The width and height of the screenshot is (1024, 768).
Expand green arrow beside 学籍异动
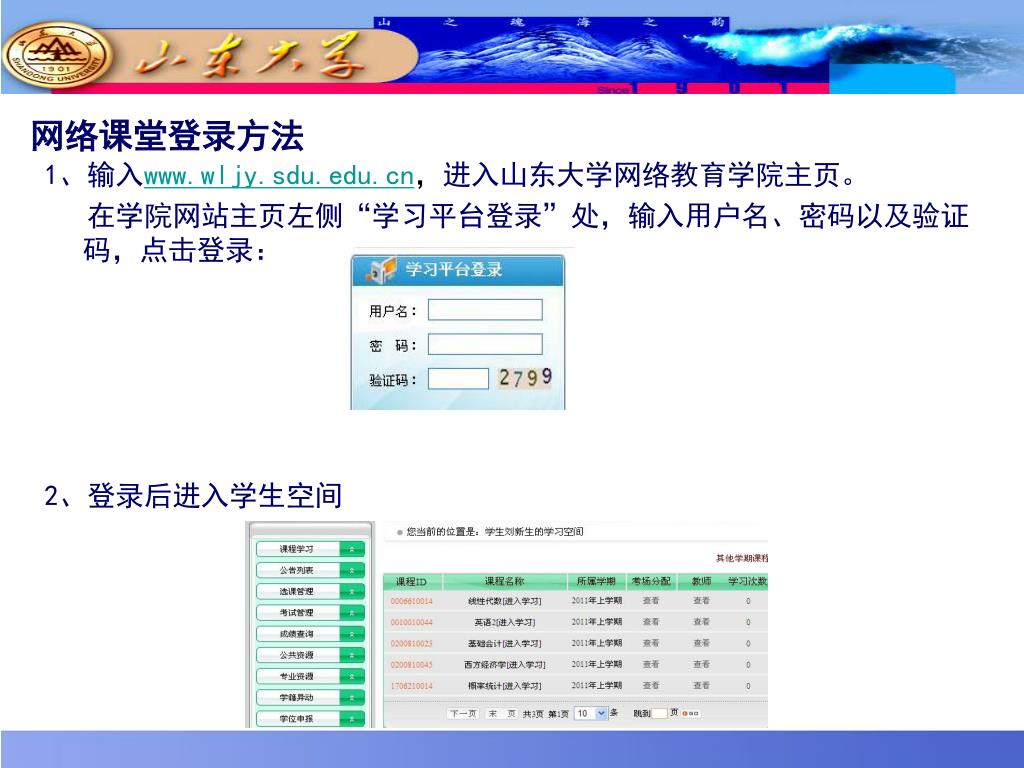coord(352,697)
